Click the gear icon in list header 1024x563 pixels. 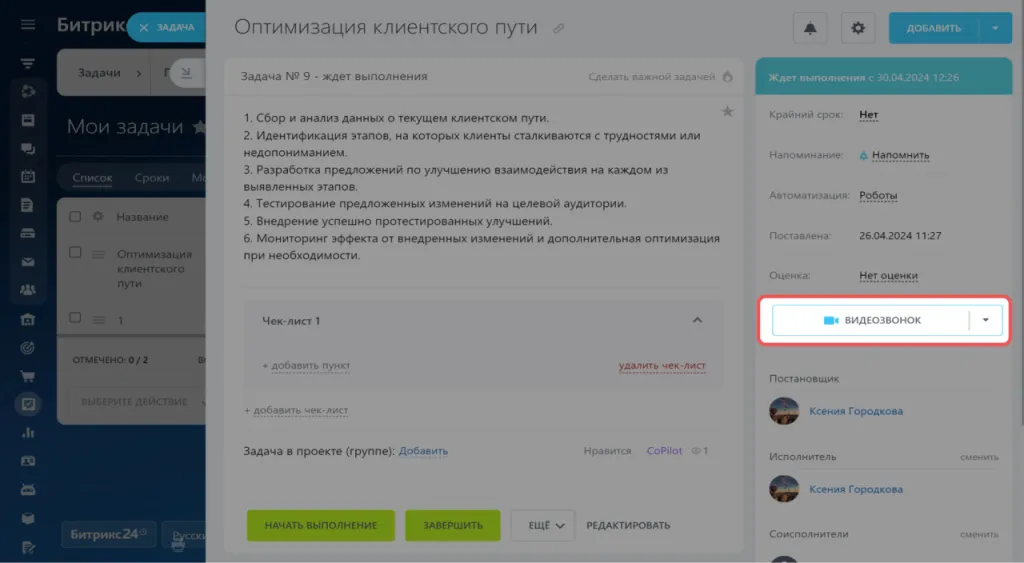click(98, 216)
